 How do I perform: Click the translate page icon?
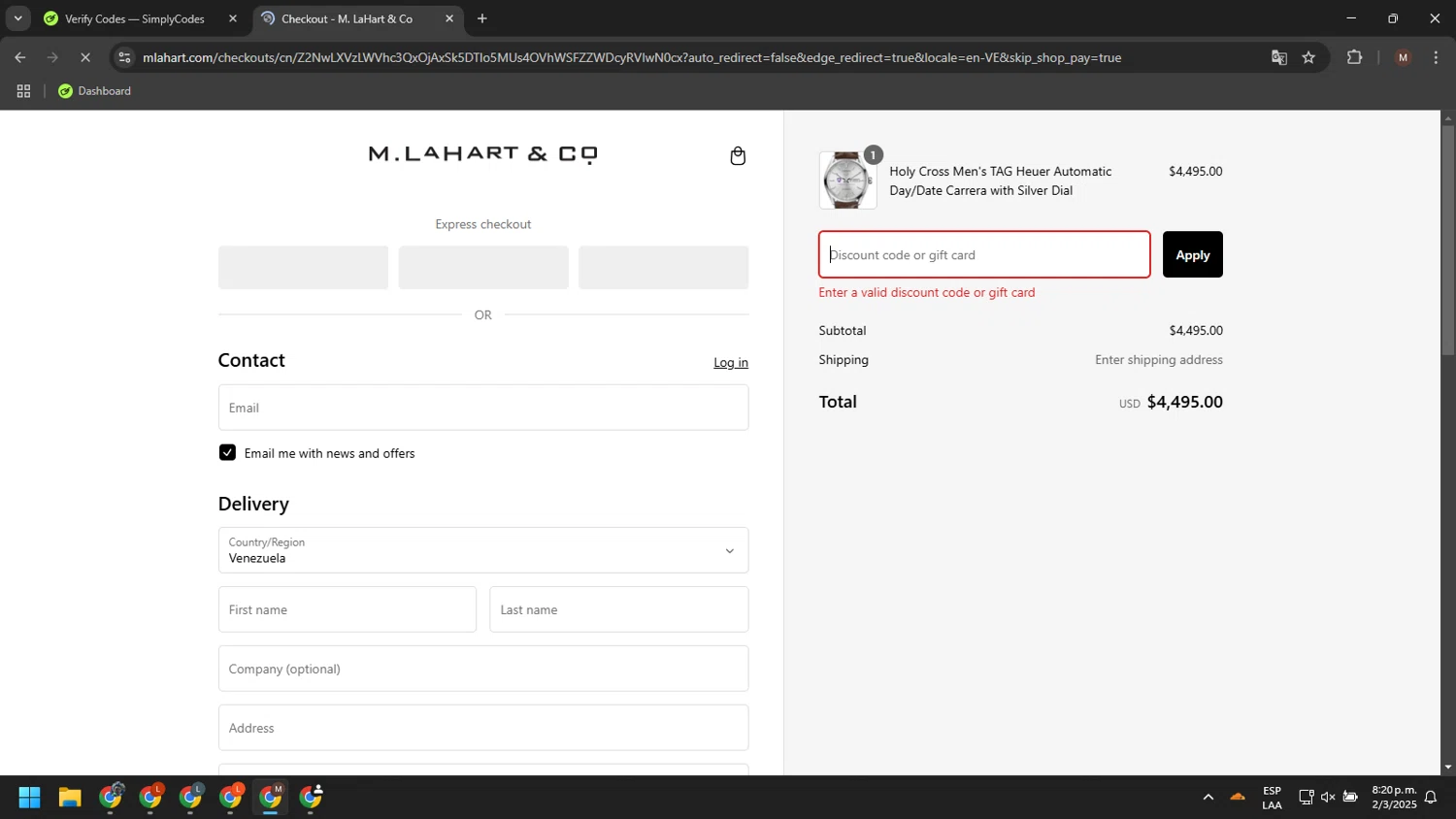pyautogui.click(x=1279, y=57)
